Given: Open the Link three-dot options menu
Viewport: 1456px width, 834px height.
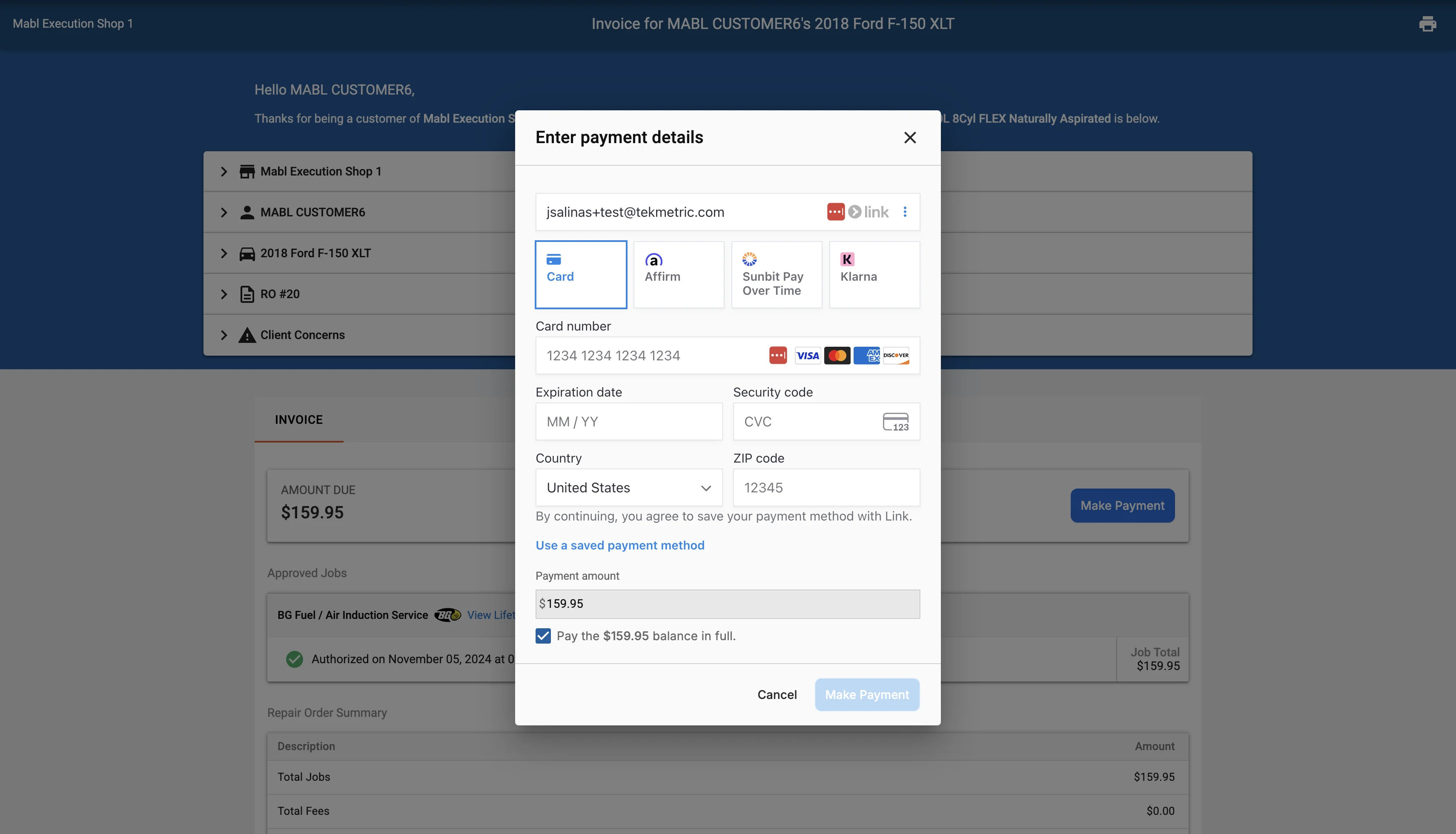Looking at the screenshot, I should pos(905,212).
